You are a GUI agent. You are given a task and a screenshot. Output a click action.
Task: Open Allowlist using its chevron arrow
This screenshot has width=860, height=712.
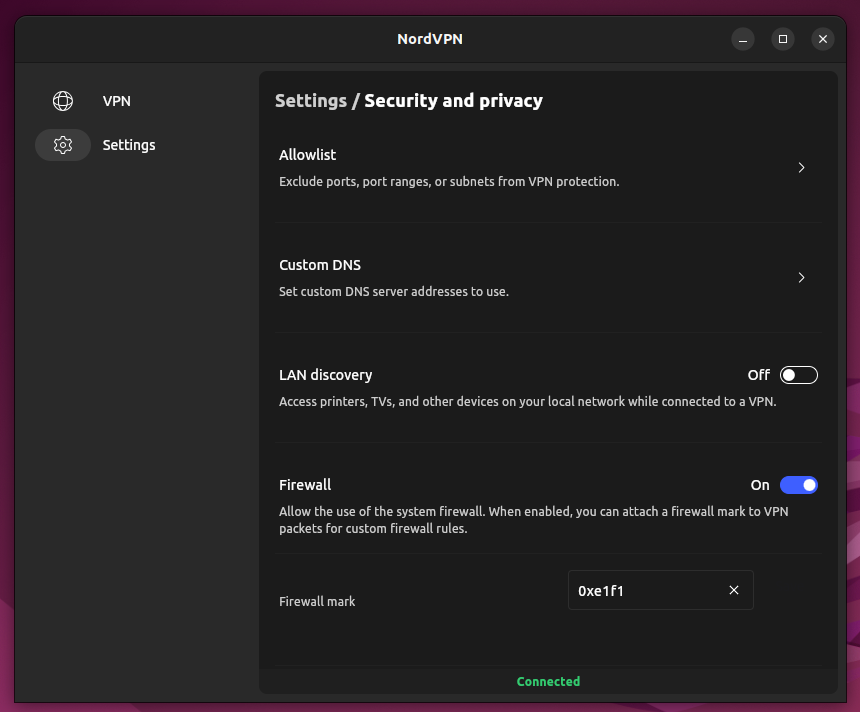click(x=801, y=168)
